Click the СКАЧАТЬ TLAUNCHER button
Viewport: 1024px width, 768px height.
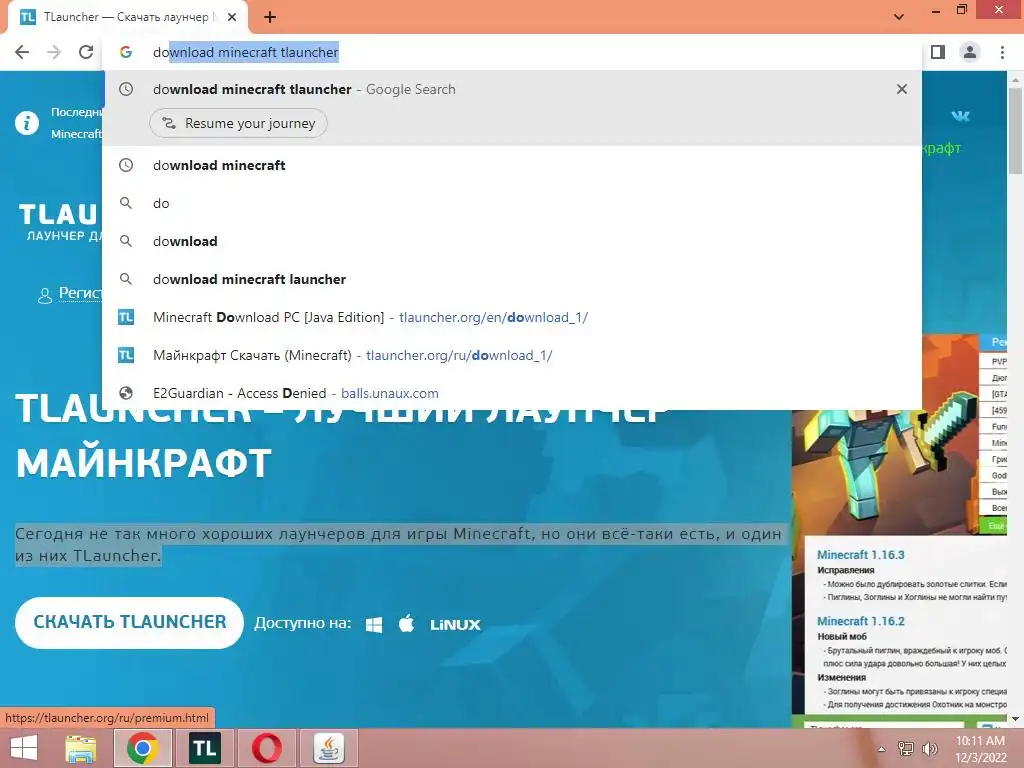129,622
